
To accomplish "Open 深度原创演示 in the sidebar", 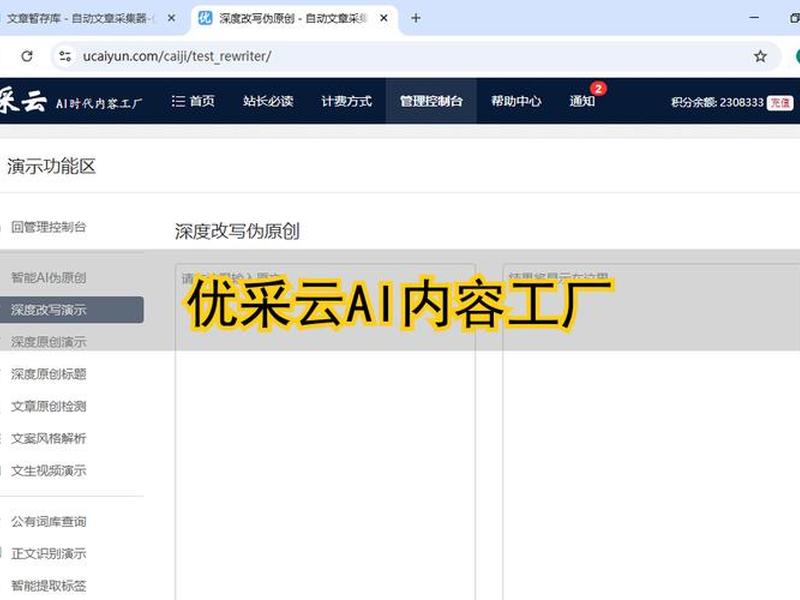I will point(48,342).
